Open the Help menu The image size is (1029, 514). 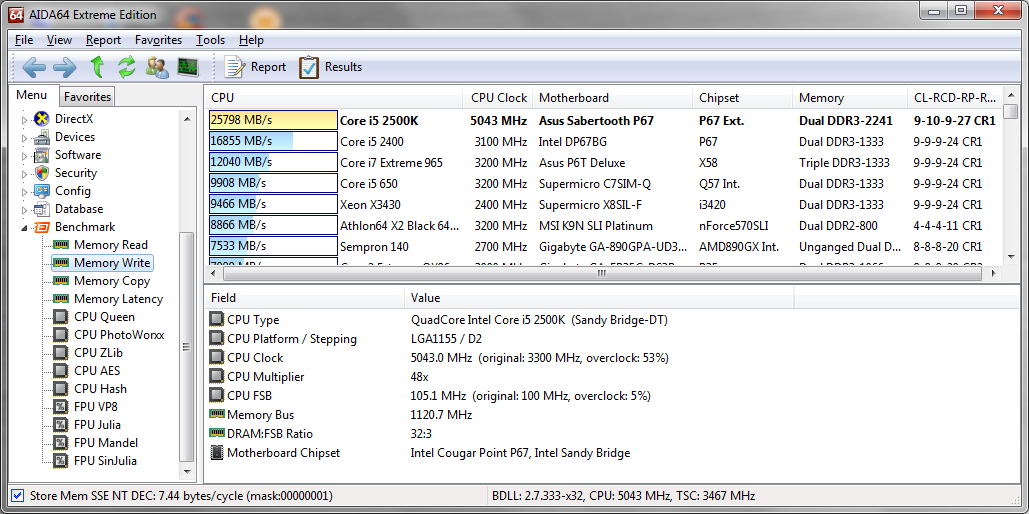pyautogui.click(x=251, y=40)
